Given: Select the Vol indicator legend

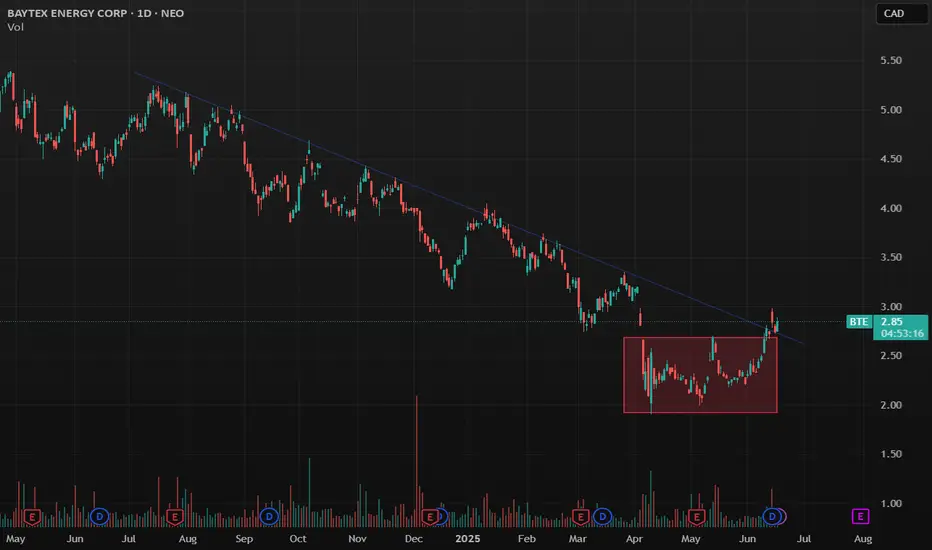Looking at the screenshot, I should pos(15,27).
